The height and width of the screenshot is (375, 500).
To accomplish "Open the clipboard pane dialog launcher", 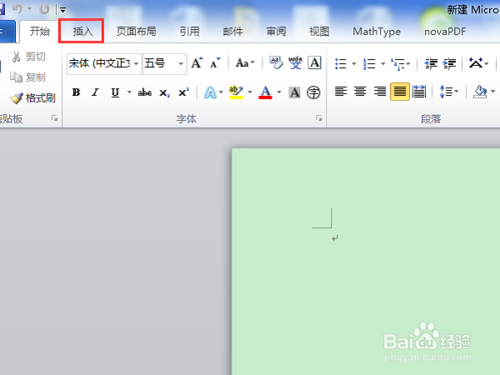I will pyautogui.click(x=54, y=118).
